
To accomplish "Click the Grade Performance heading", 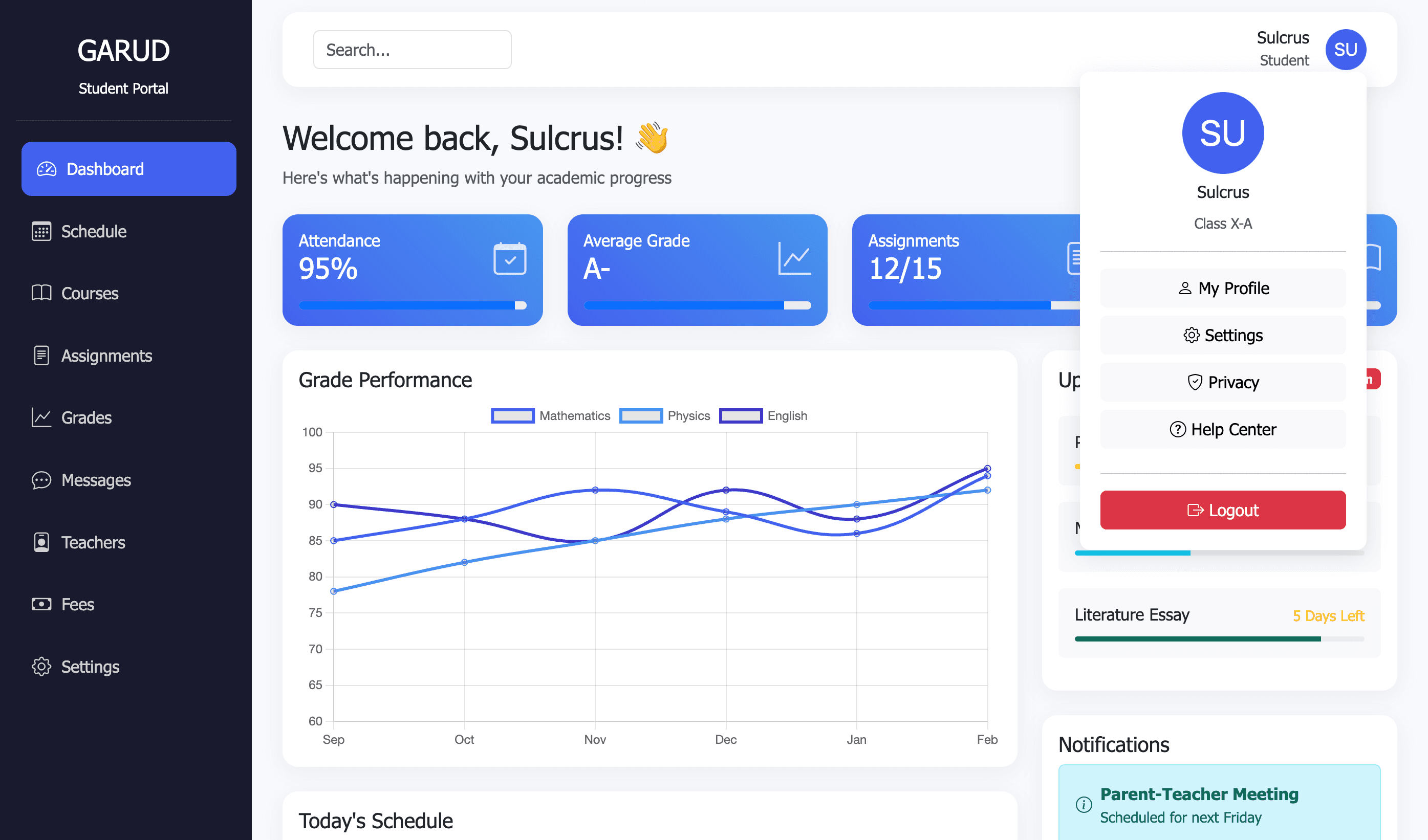I will pyautogui.click(x=385, y=380).
